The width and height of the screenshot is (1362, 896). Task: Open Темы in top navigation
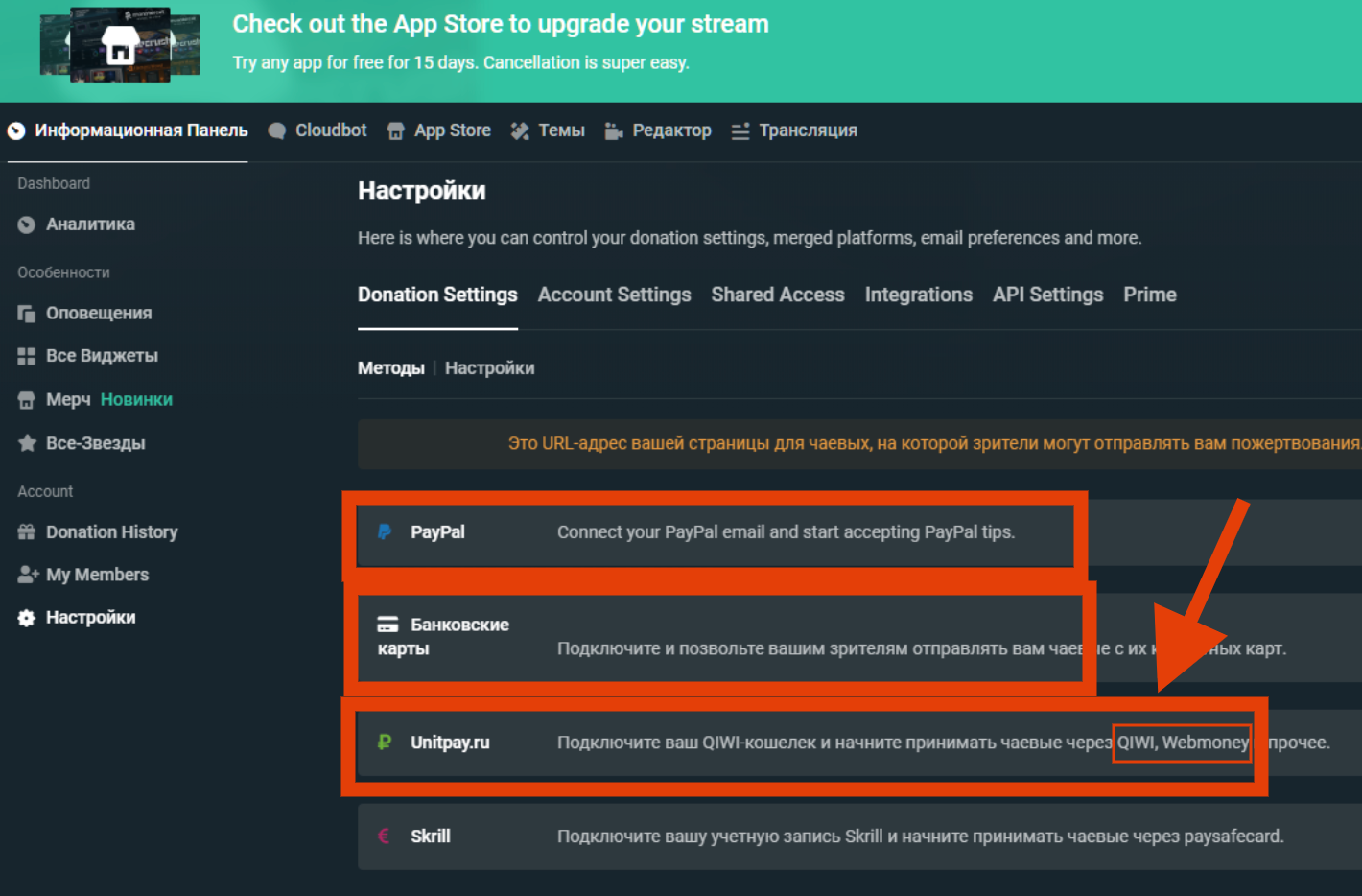pos(561,130)
